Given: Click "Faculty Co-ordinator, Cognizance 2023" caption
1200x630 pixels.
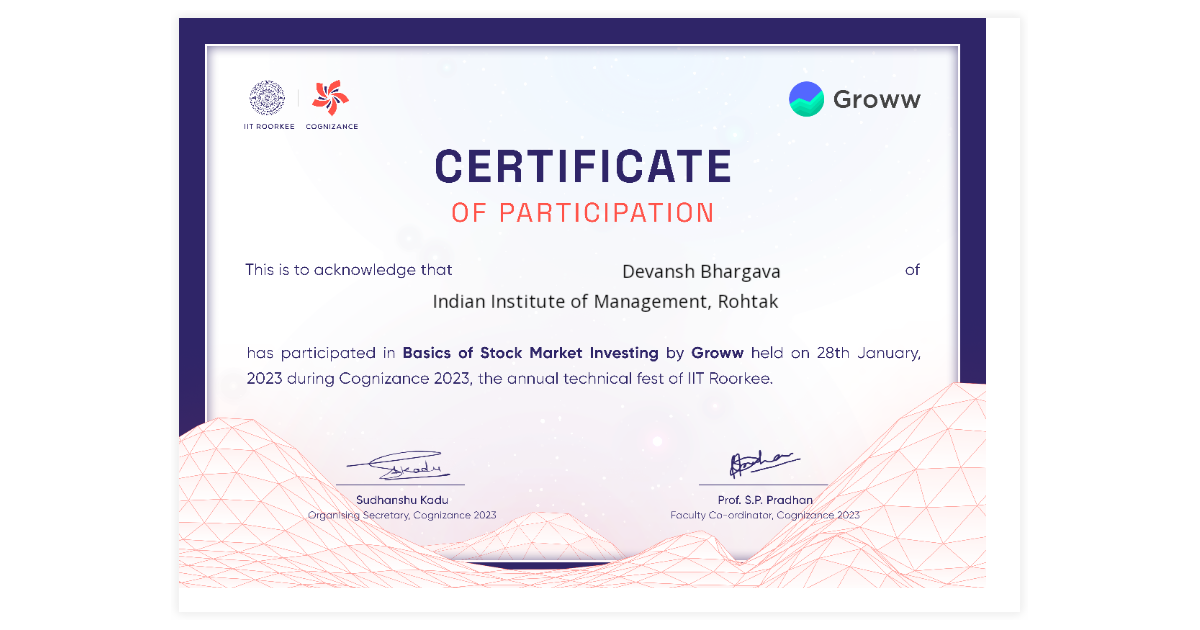Looking at the screenshot, I should [x=765, y=515].
